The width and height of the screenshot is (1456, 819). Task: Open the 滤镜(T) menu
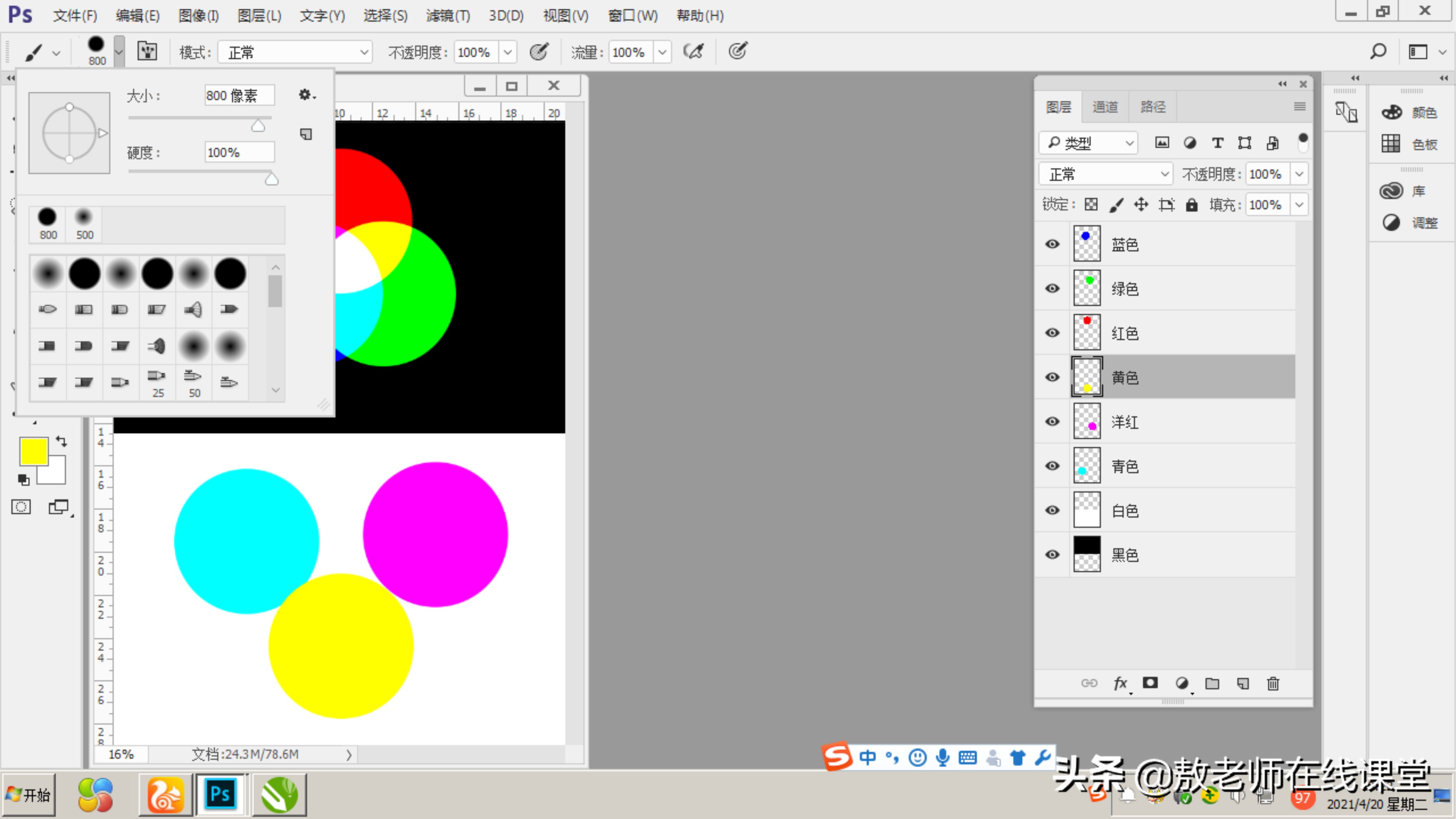coord(448,16)
